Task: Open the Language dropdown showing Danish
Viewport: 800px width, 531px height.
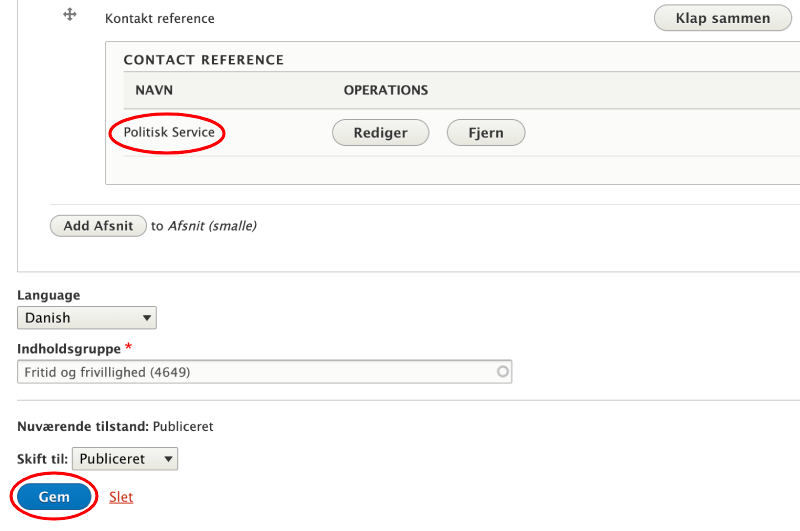Action: pos(87,318)
